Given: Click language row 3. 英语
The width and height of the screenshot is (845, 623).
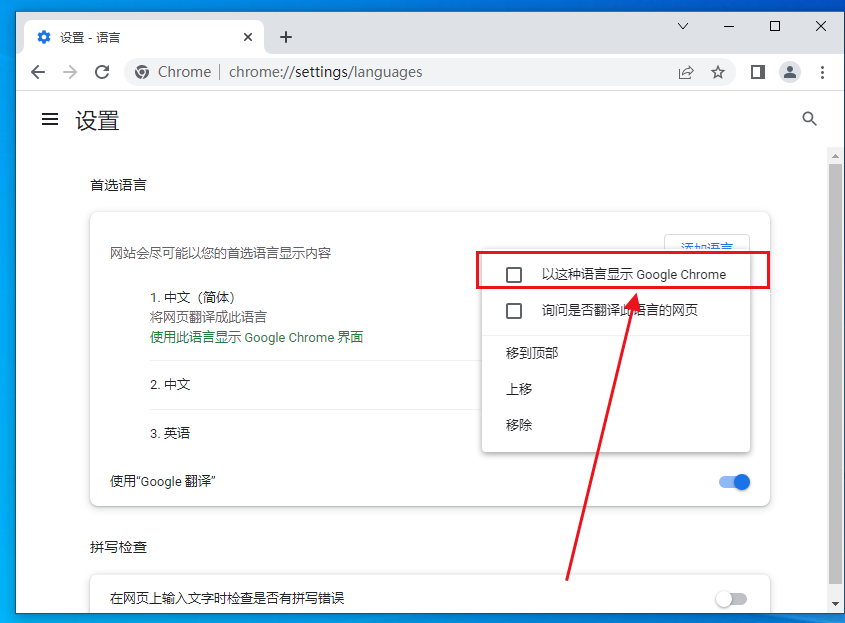Looking at the screenshot, I should tap(170, 434).
